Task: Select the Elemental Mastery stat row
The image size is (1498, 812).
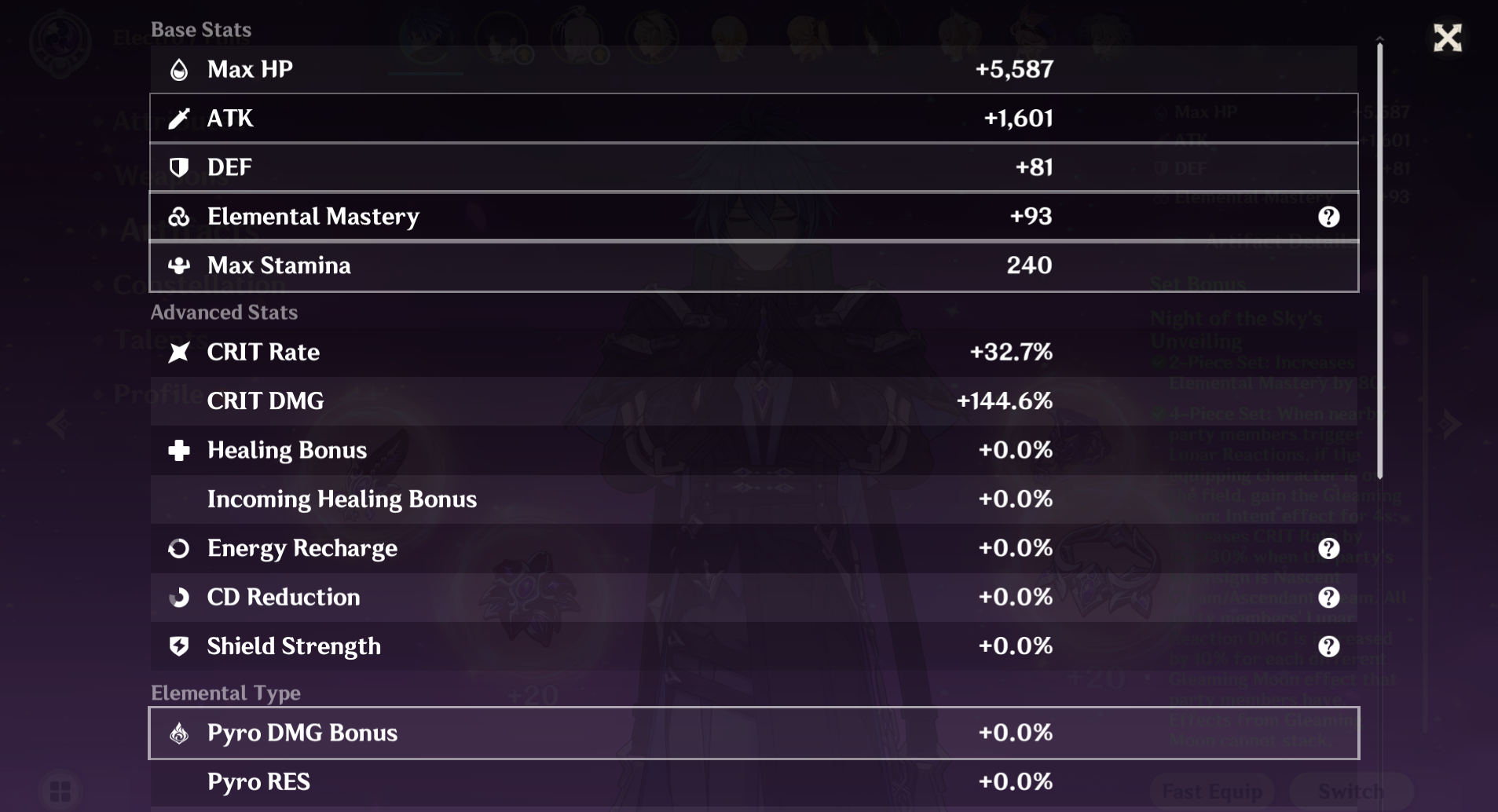Action: 753,217
